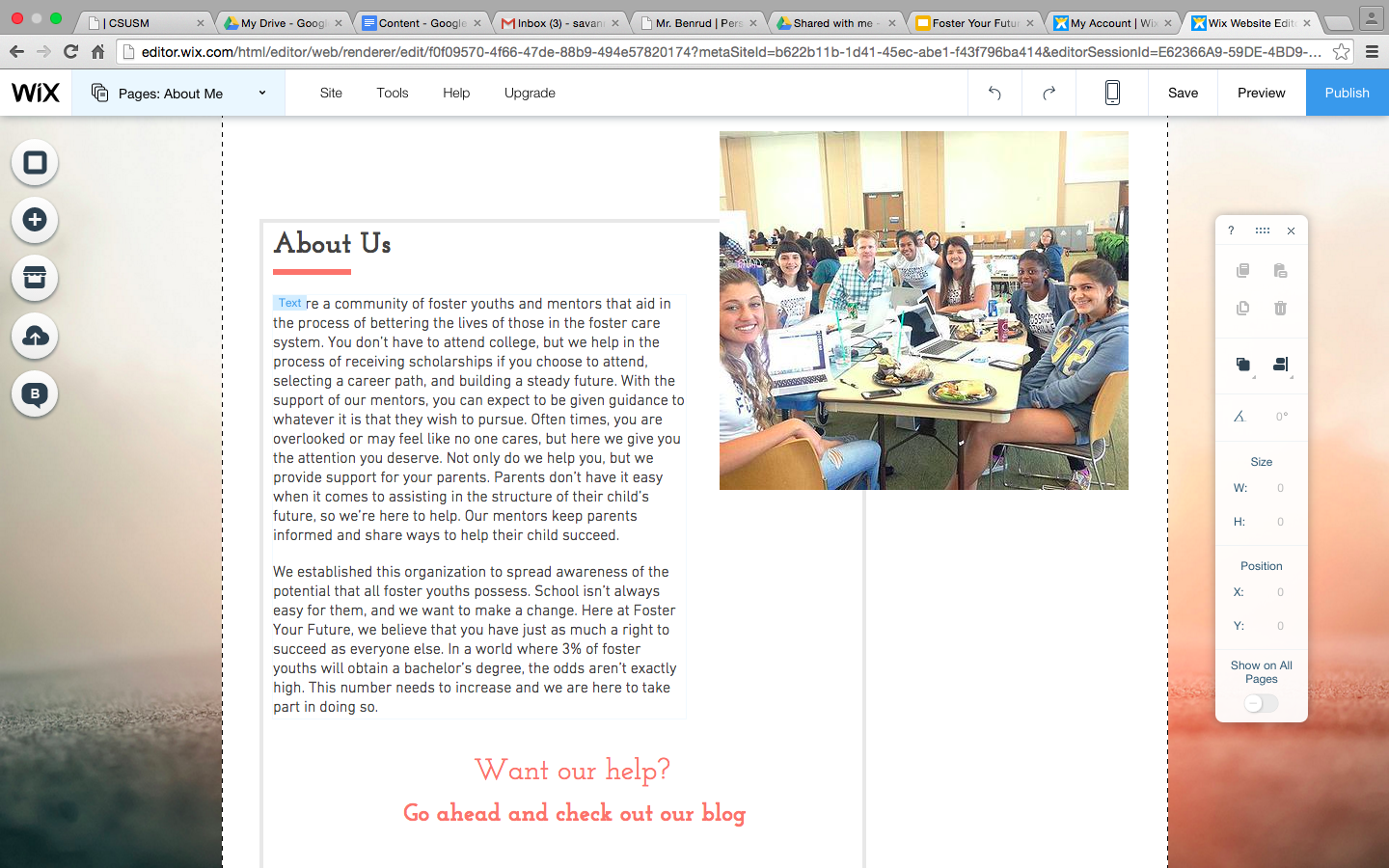Switch to the Mr. Benrud browser tab
The image size is (1389, 868).
tap(697, 22)
